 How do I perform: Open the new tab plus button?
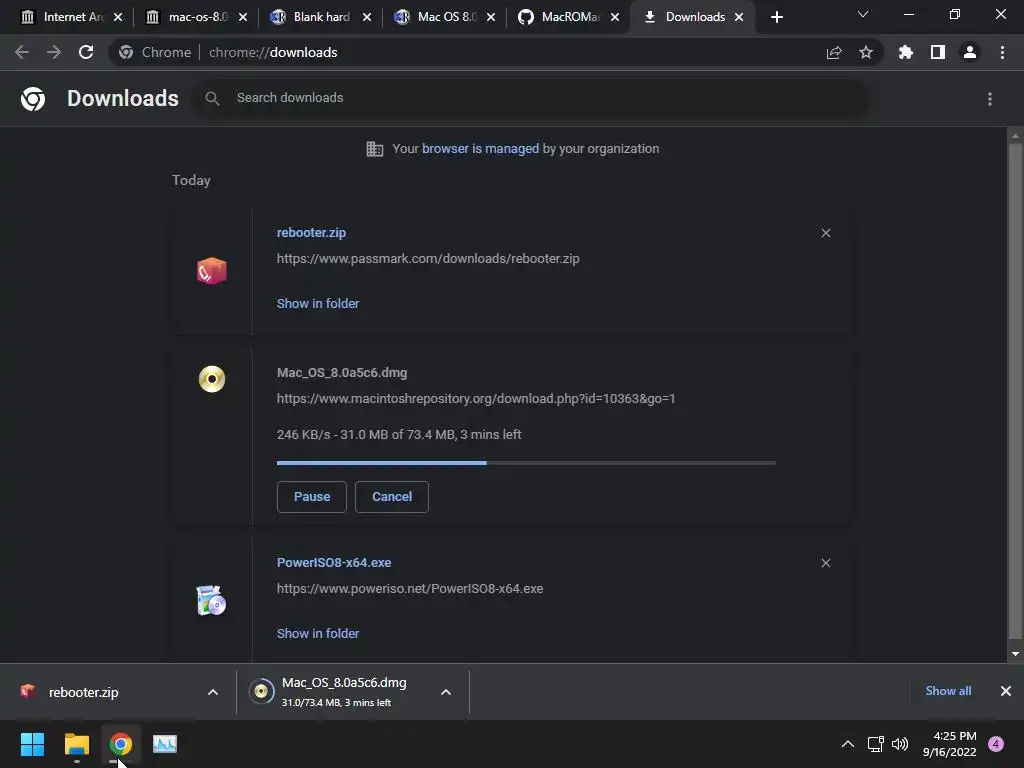tap(776, 17)
